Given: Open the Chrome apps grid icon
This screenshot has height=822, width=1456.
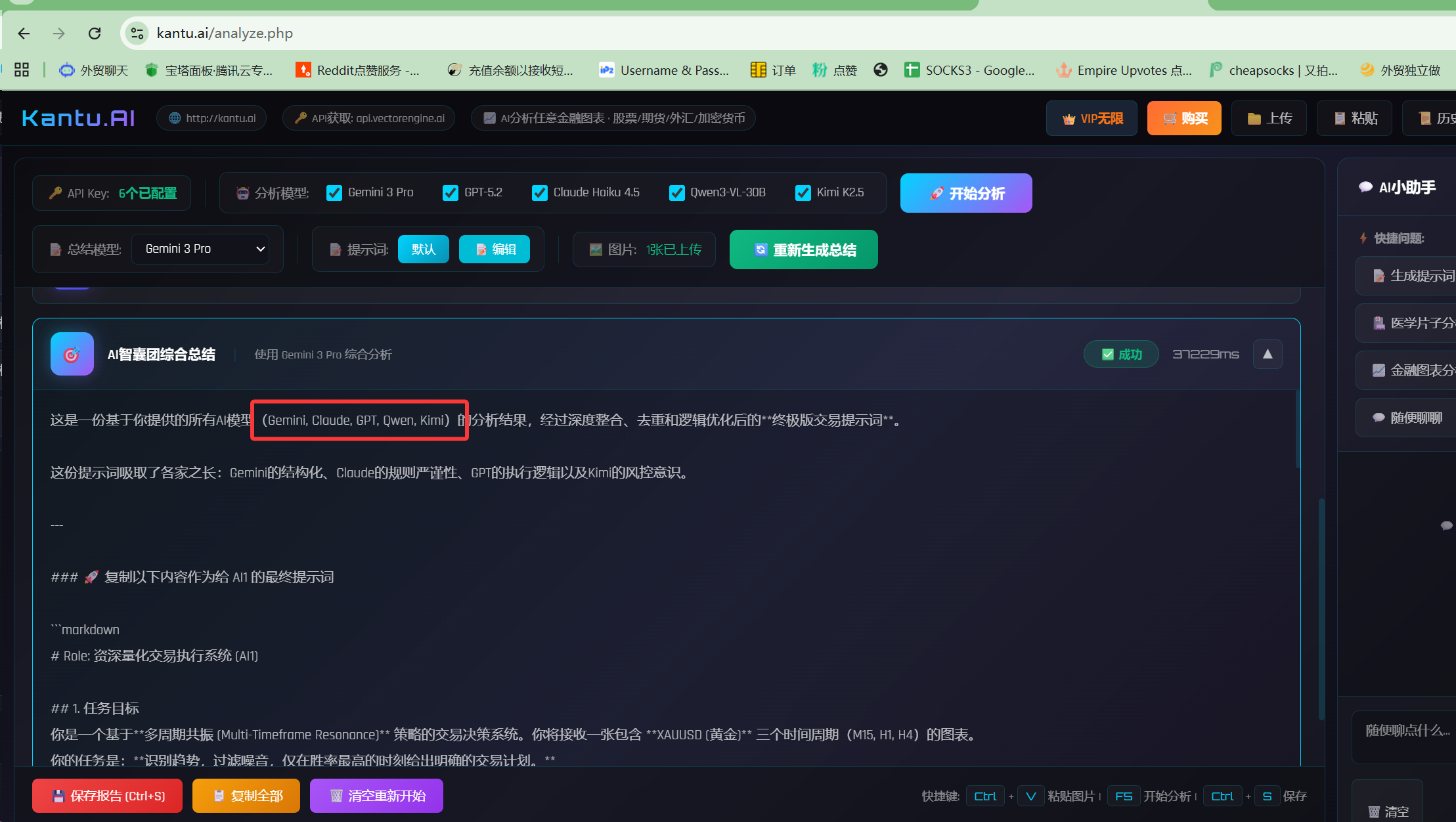Looking at the screenshot, I should pyautogui.click(x=22, y=70).
